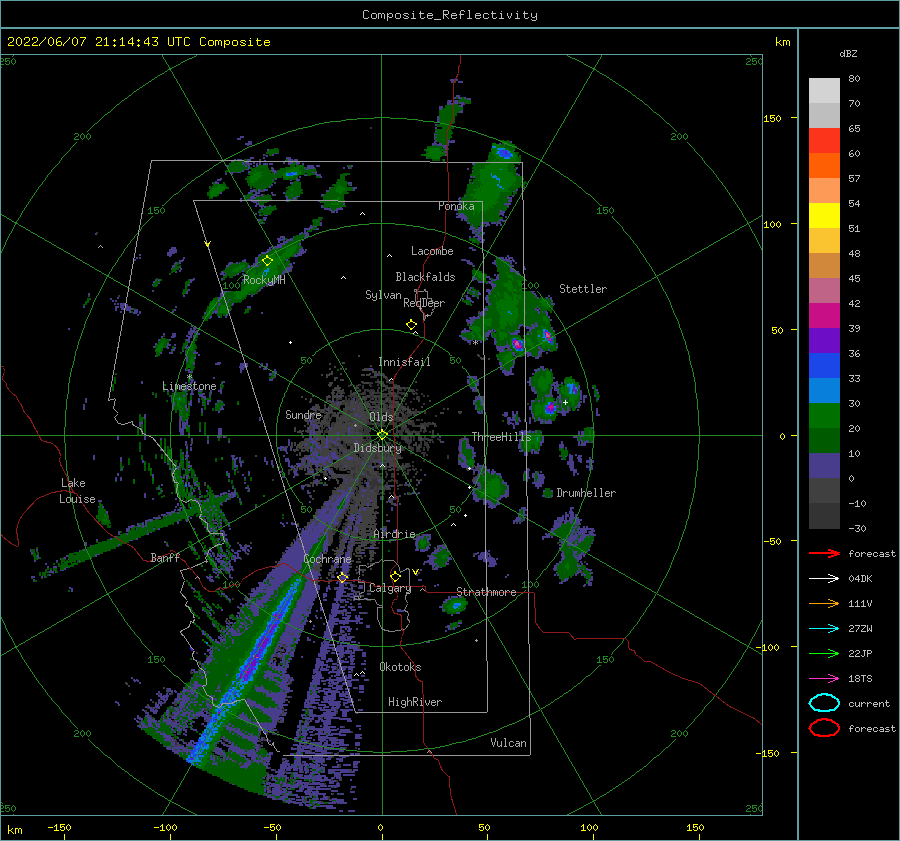
Task: Click the yellow diamond marker beside RockyMH
Action: pos(267,261)
